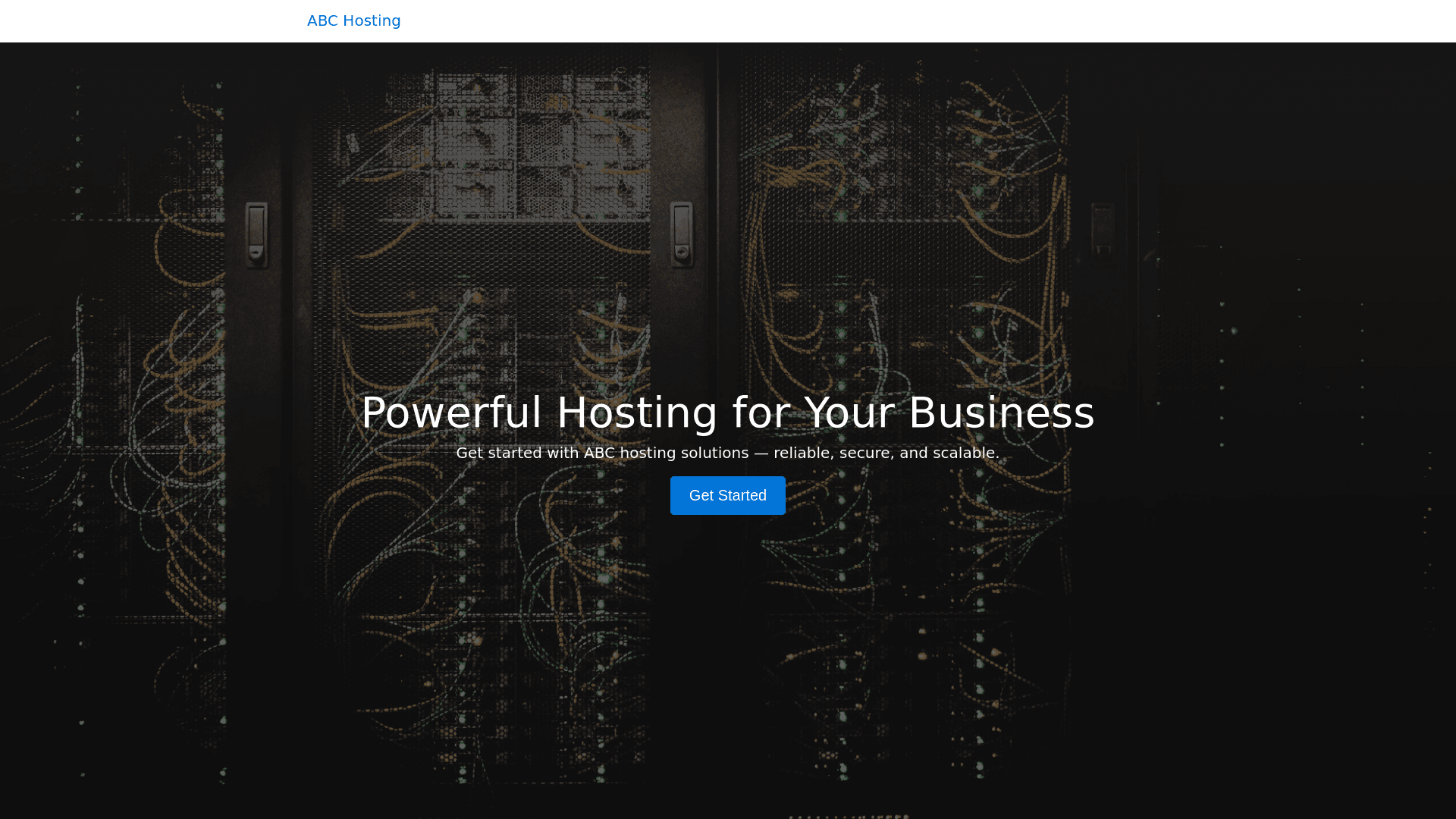Screen dimensions: 1456x819
Task: Click the right server rack door latch
Action: click(x=1103, y=234)
